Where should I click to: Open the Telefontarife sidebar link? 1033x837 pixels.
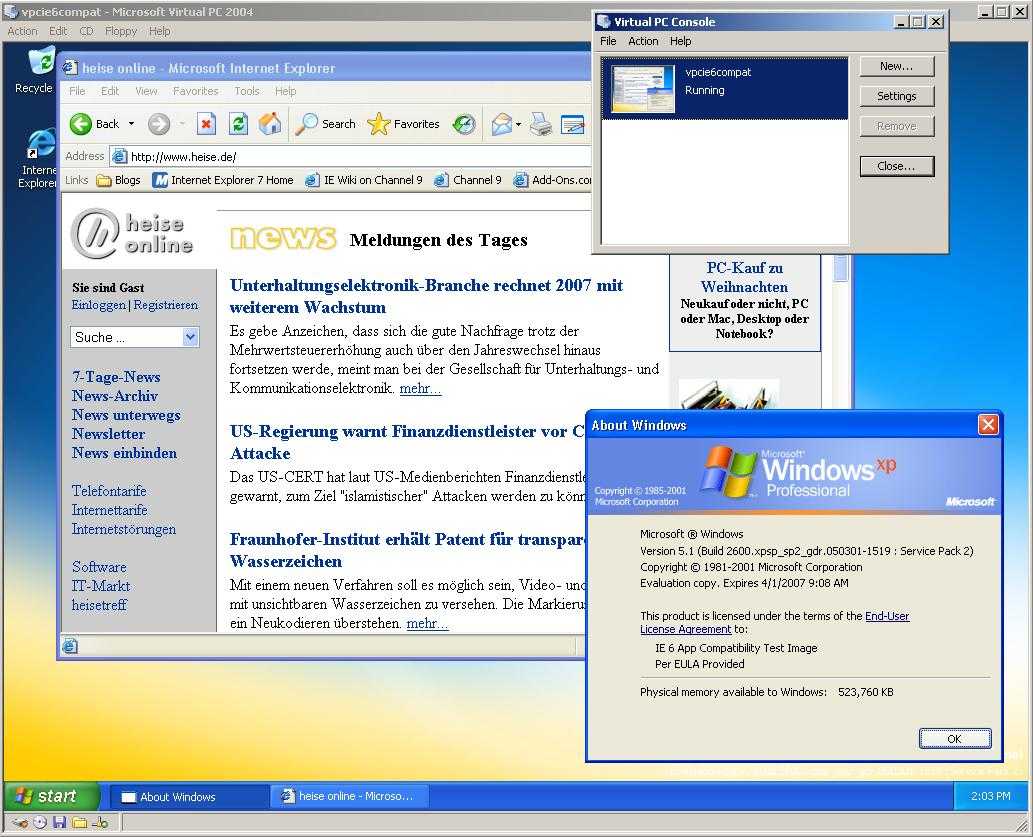tap(109, 491)
